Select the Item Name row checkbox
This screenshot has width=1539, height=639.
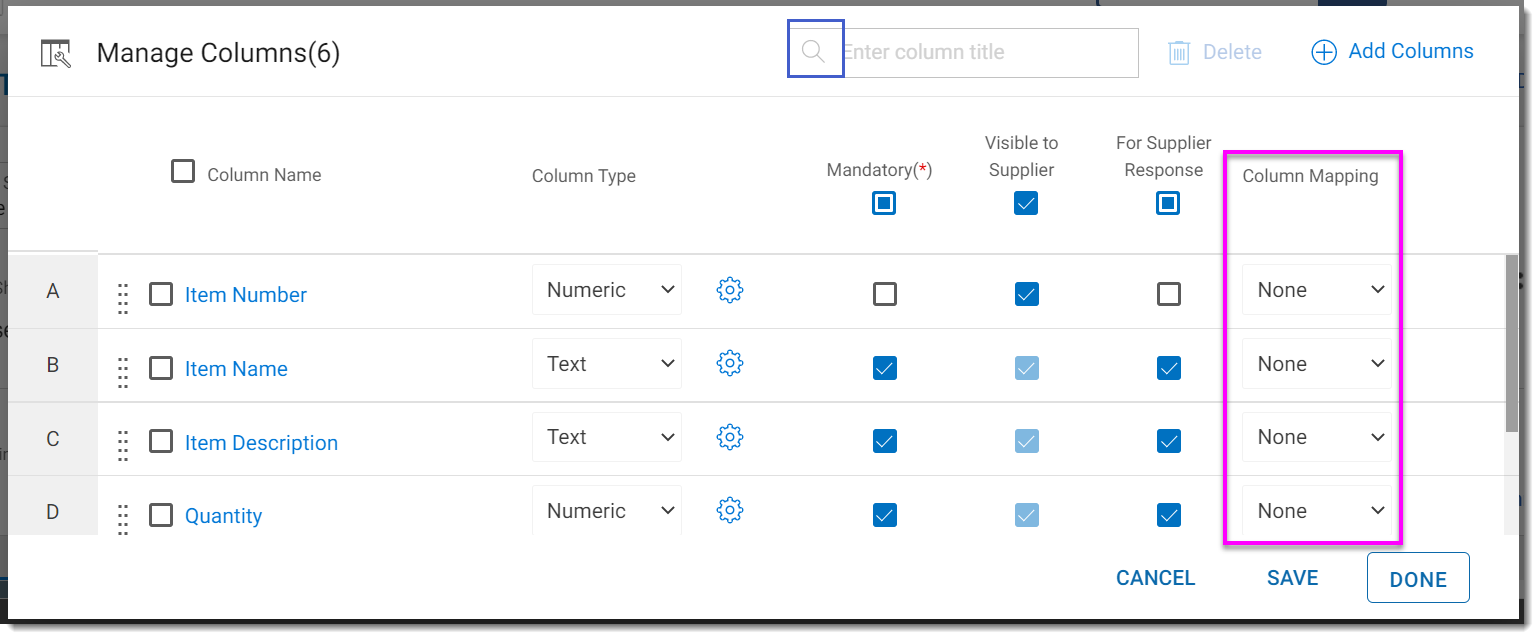click(161, 368)
